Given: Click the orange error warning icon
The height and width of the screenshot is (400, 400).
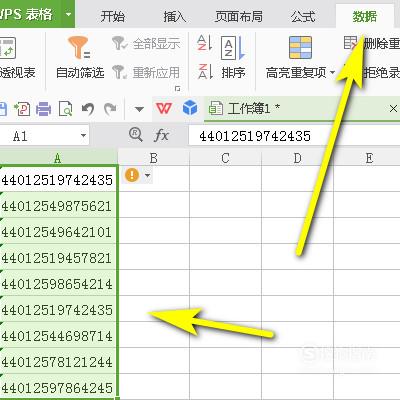Looking at the screenshot, I should tap(132, 175).
